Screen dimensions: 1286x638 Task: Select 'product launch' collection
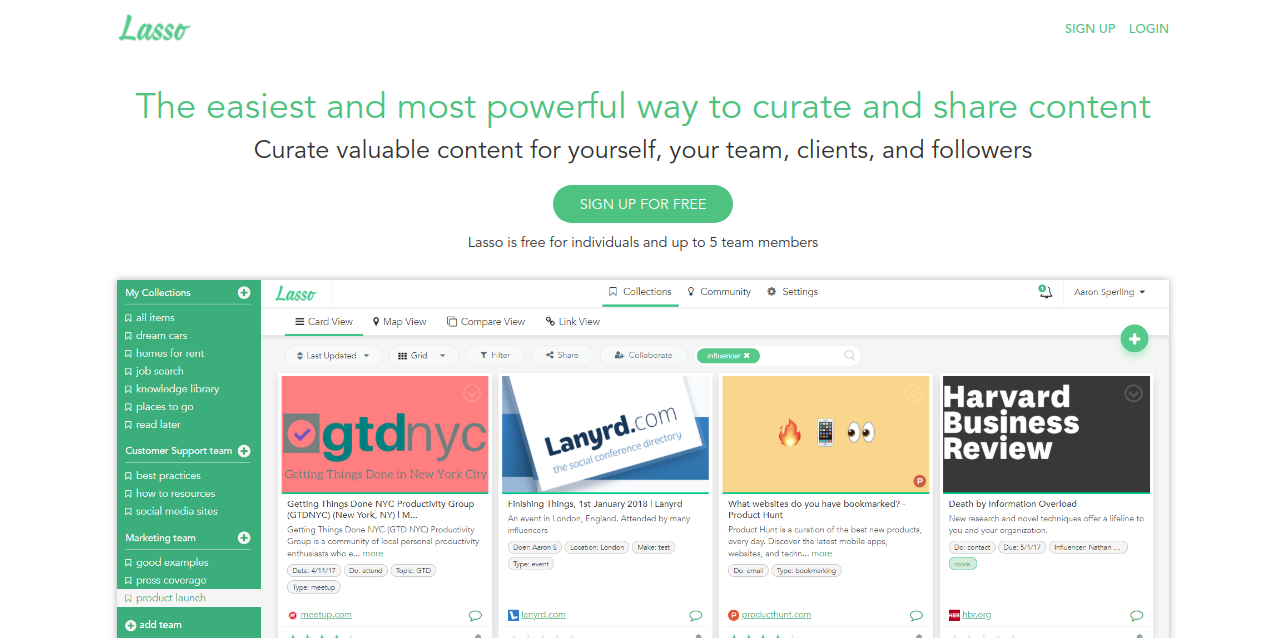click(170, 598)
